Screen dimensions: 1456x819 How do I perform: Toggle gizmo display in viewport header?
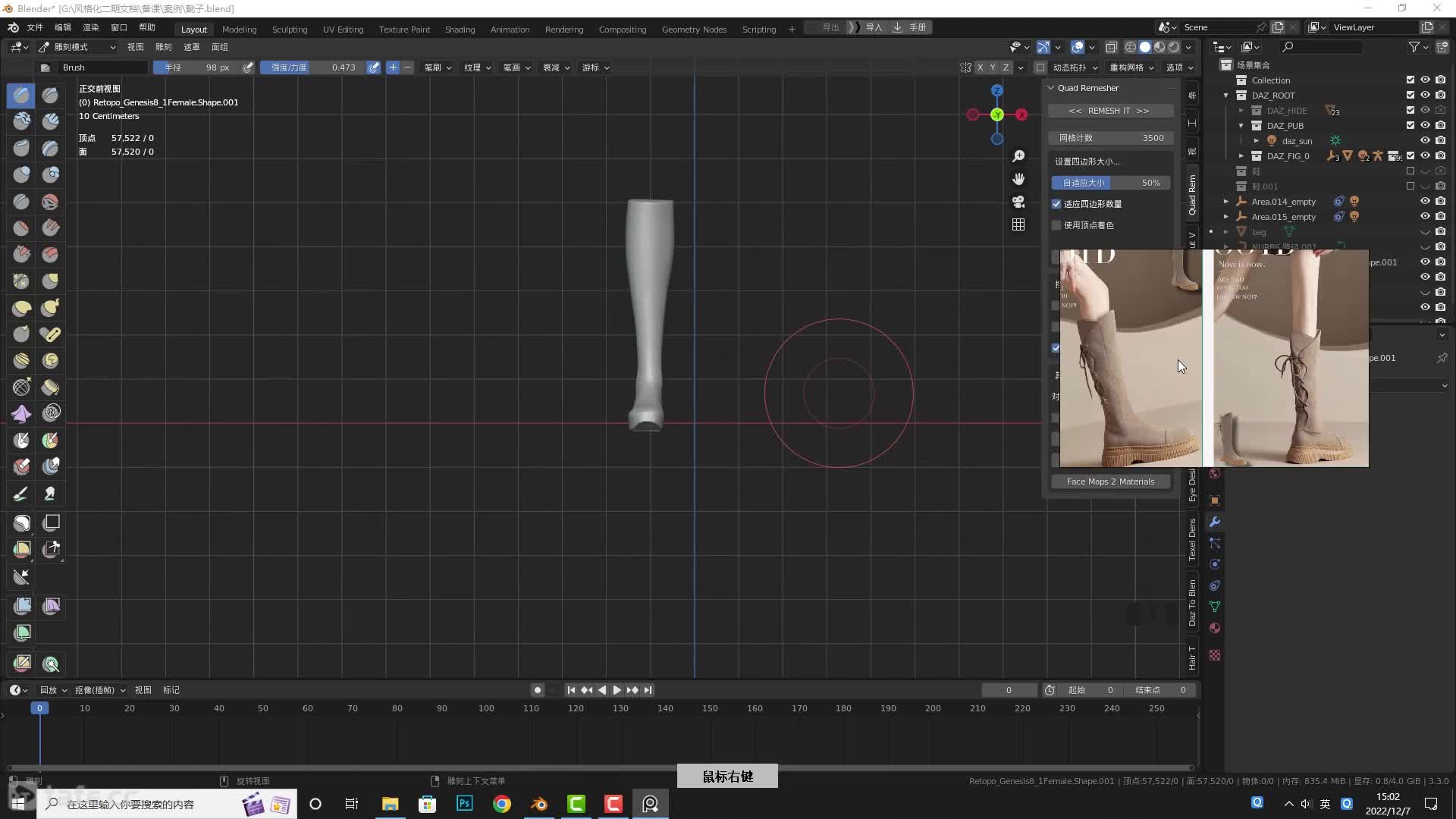[x=1044, y=47]
